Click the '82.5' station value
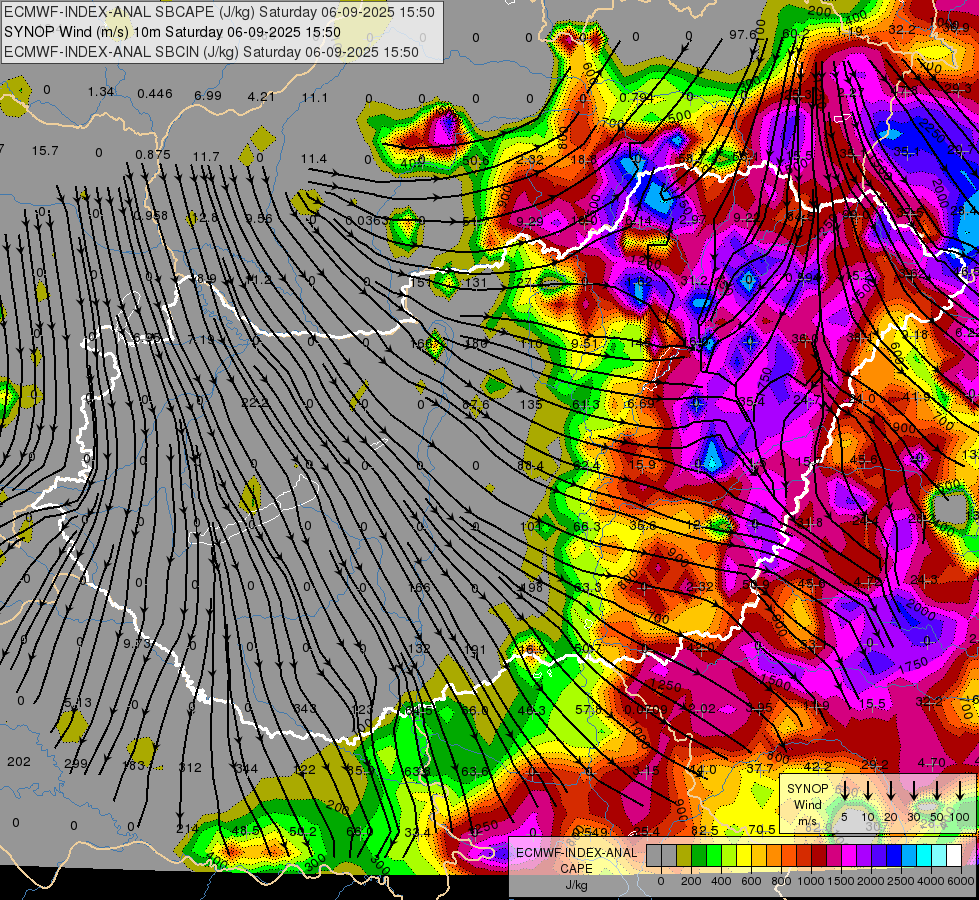Viewport: 979px width, 900px height. [705, 831]
